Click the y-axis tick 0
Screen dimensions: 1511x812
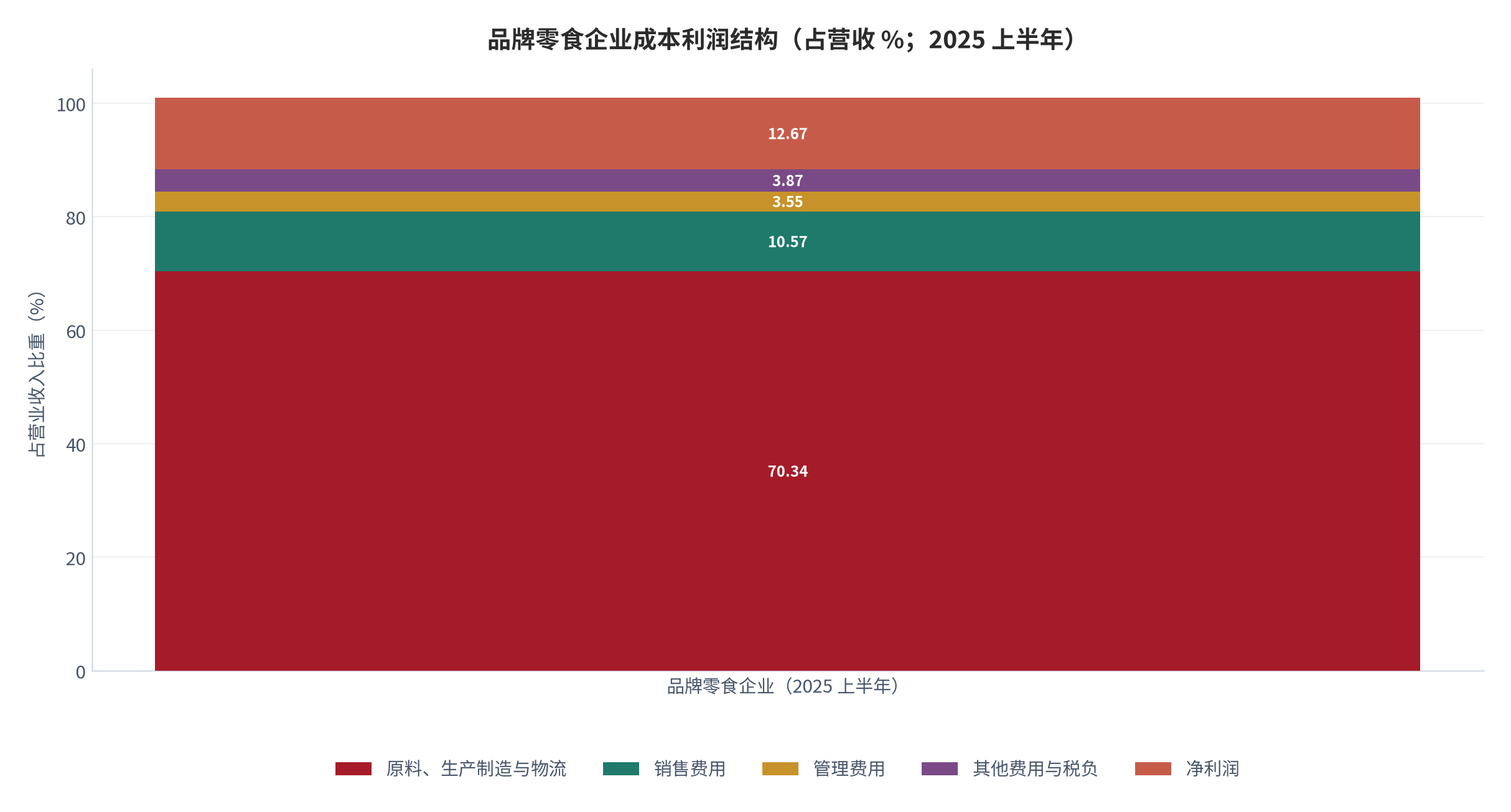click(81, 672)
